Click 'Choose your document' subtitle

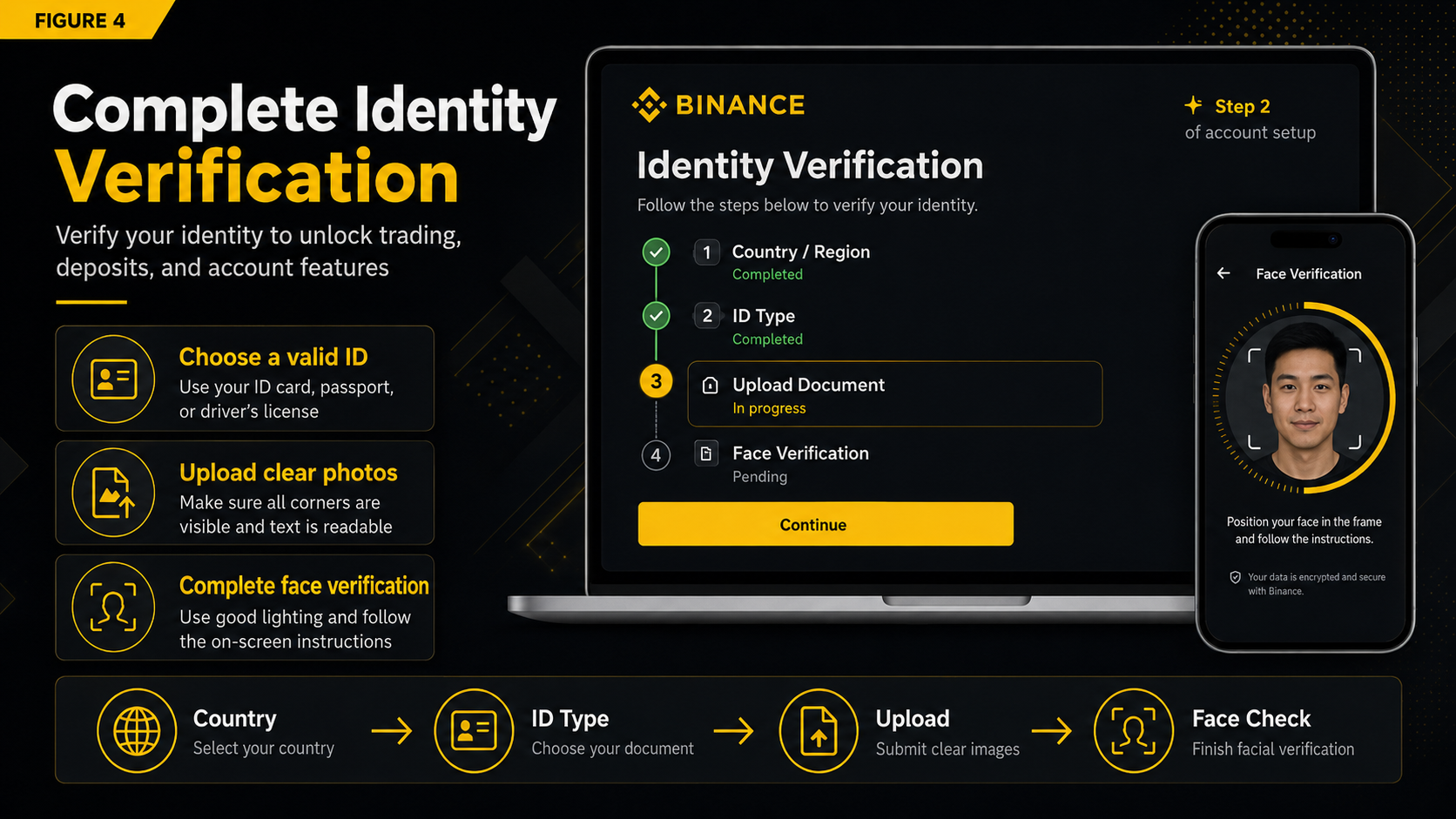(613, 749)
